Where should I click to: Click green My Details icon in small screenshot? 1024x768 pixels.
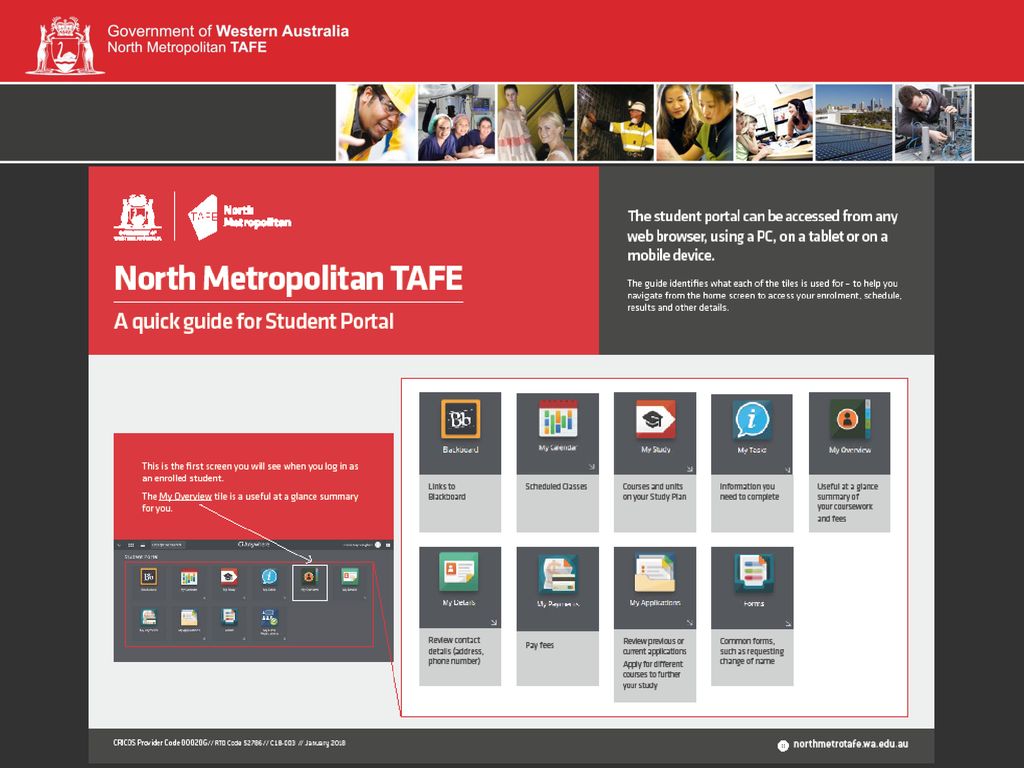pyautogui.click(x=350, y=577)
